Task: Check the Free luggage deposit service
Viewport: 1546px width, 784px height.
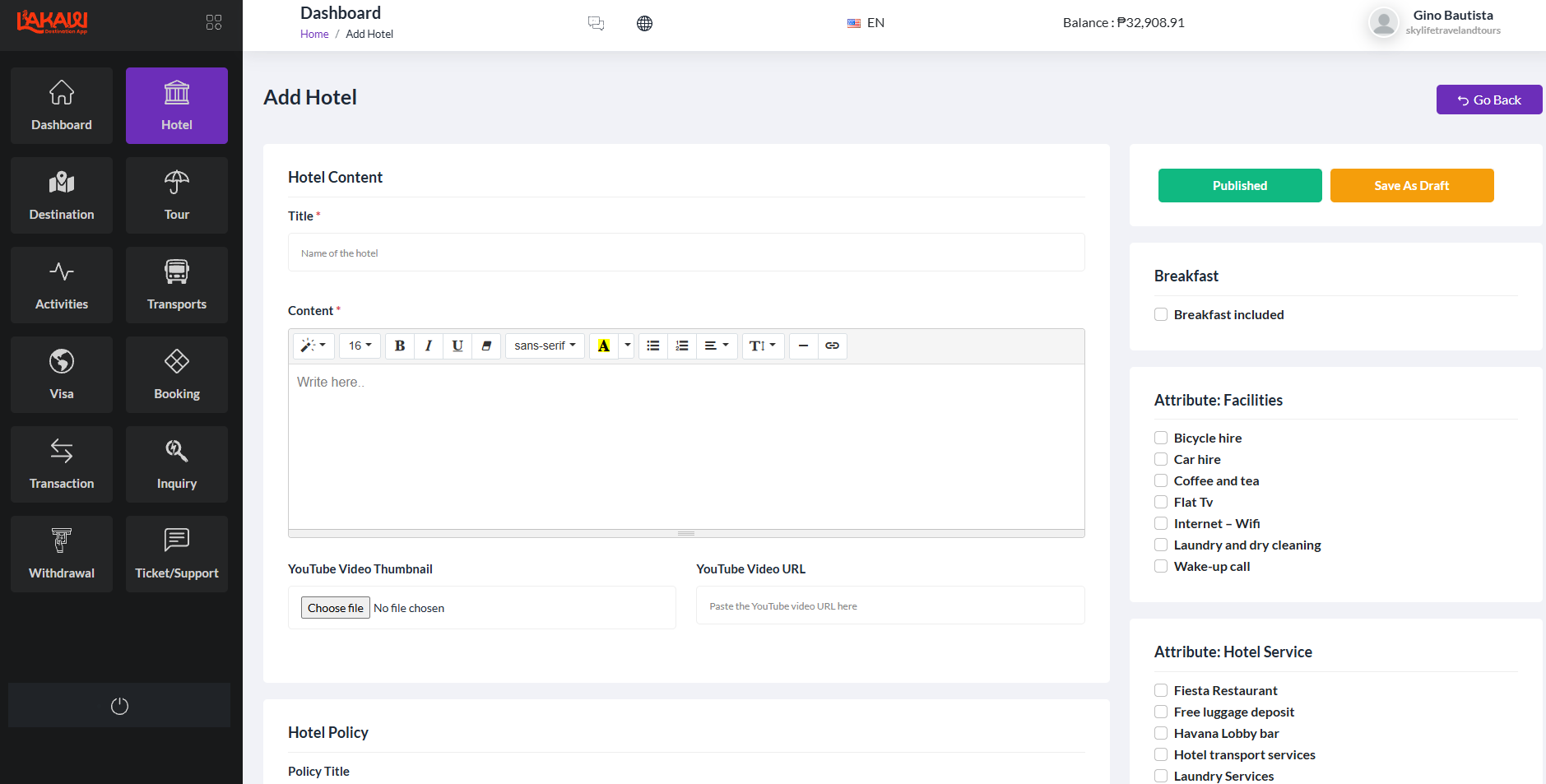Action: (x=1161, y=712)
